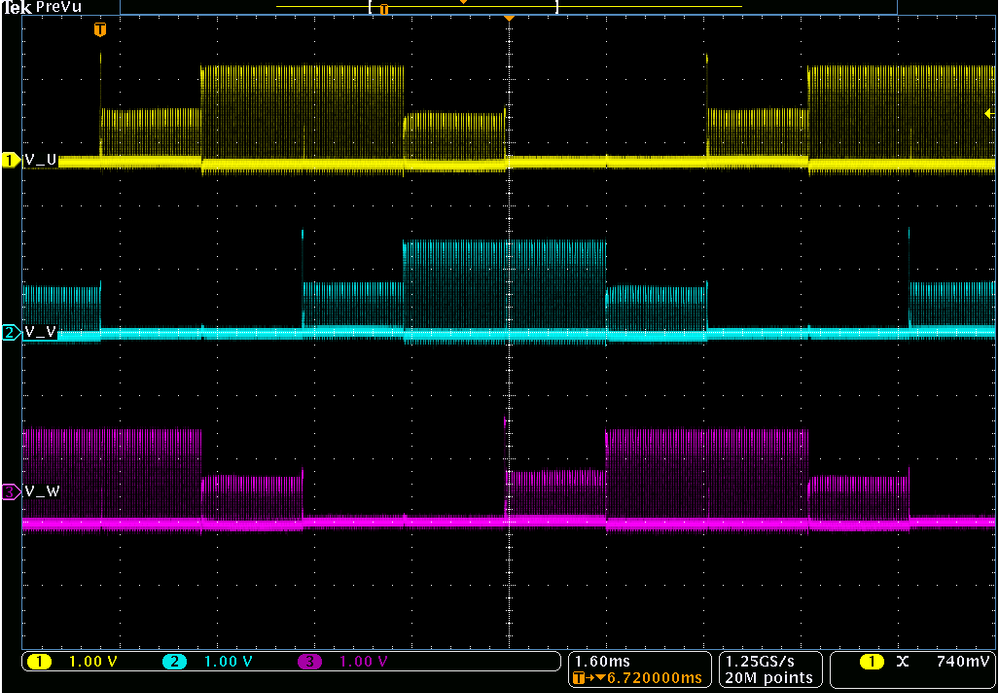Click the V_V channel label
Screen dimensions: 999x693
click(41, 332)
